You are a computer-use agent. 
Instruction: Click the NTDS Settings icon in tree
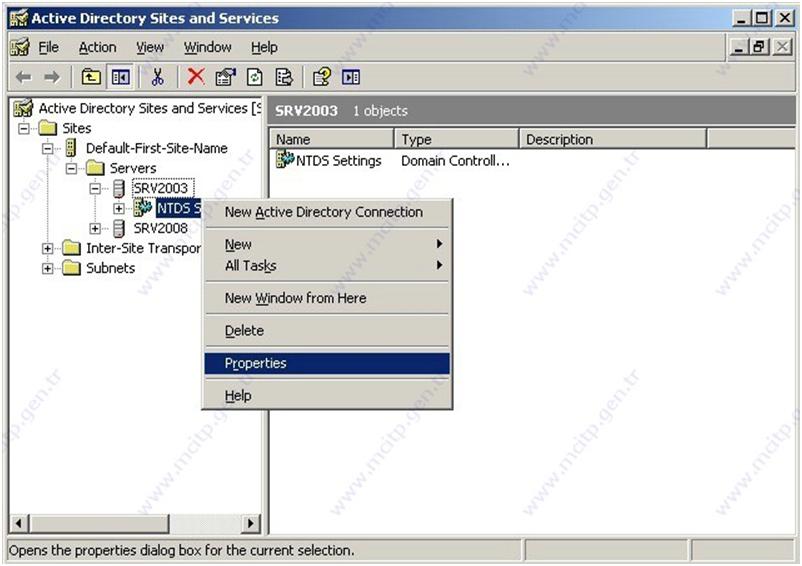coord(143,207)
